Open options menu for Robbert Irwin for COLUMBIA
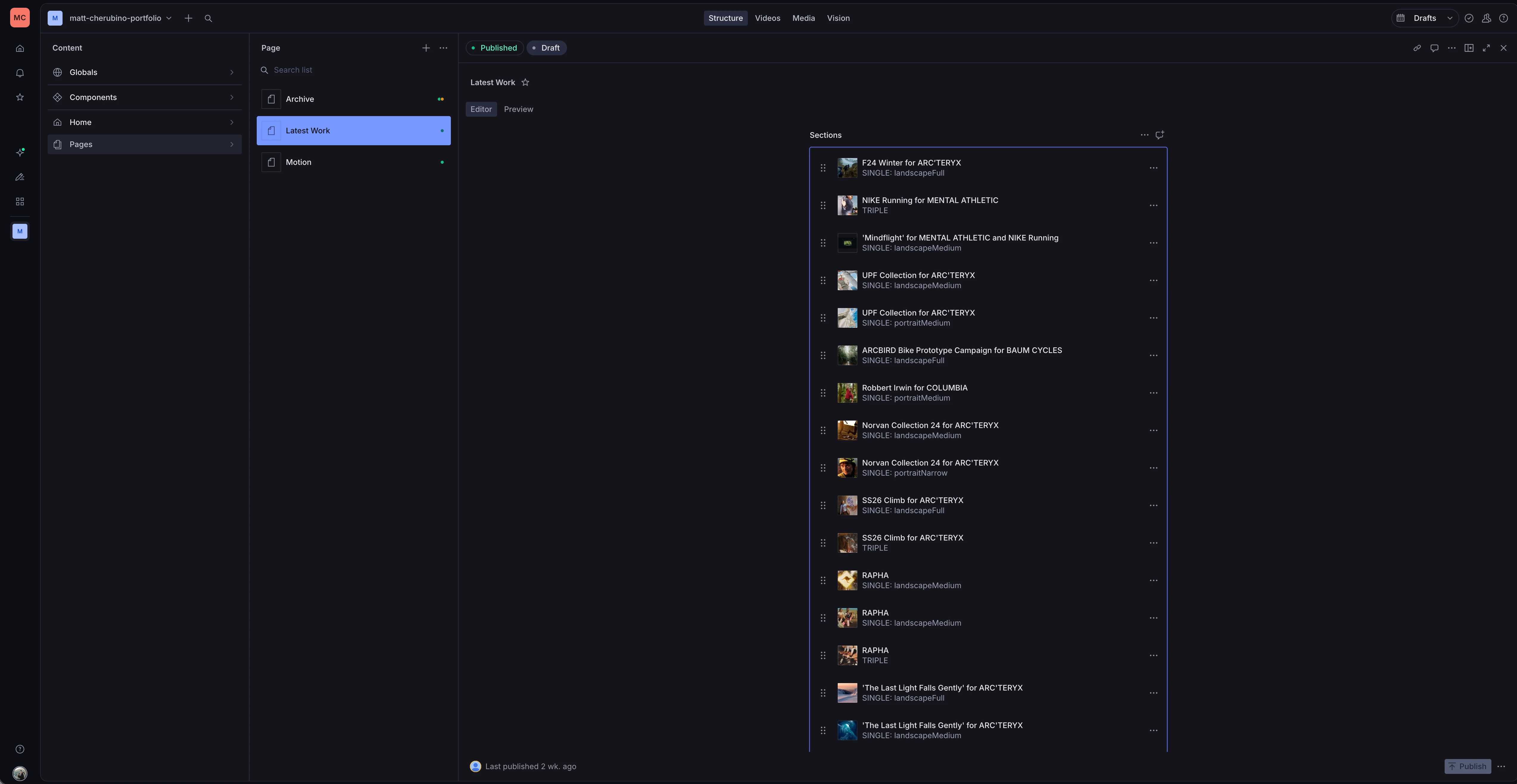This screenshot has height=784, width=1517. (1153, 393)
